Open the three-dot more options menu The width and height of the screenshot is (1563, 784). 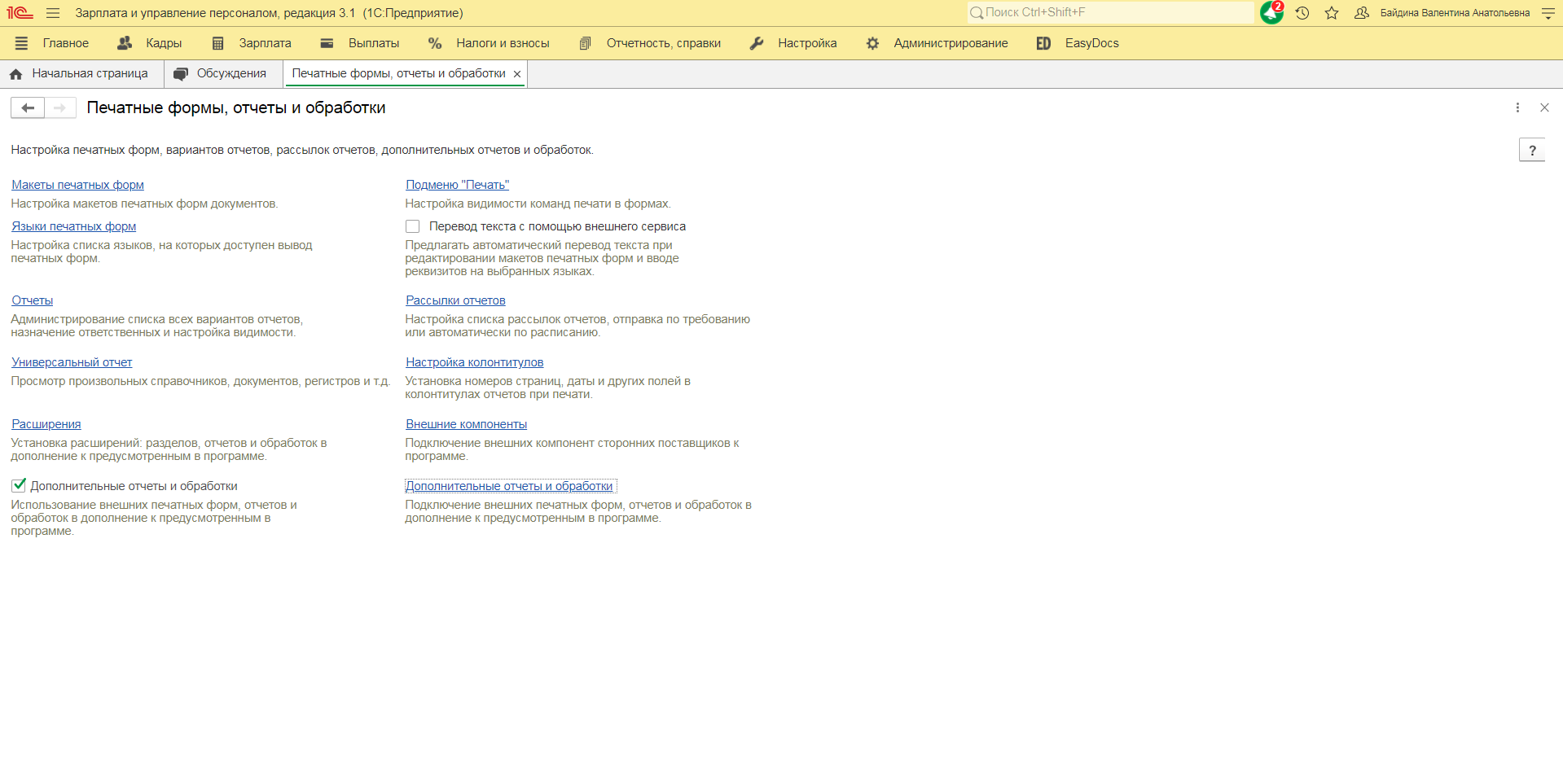click(1517, 107)
